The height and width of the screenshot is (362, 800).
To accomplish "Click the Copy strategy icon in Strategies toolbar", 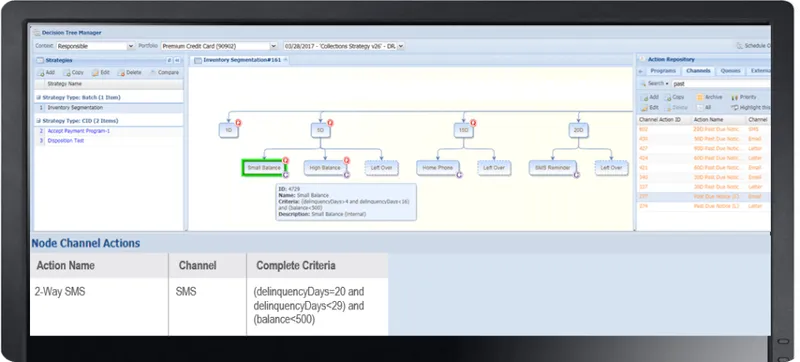I will tap(68, 72).
